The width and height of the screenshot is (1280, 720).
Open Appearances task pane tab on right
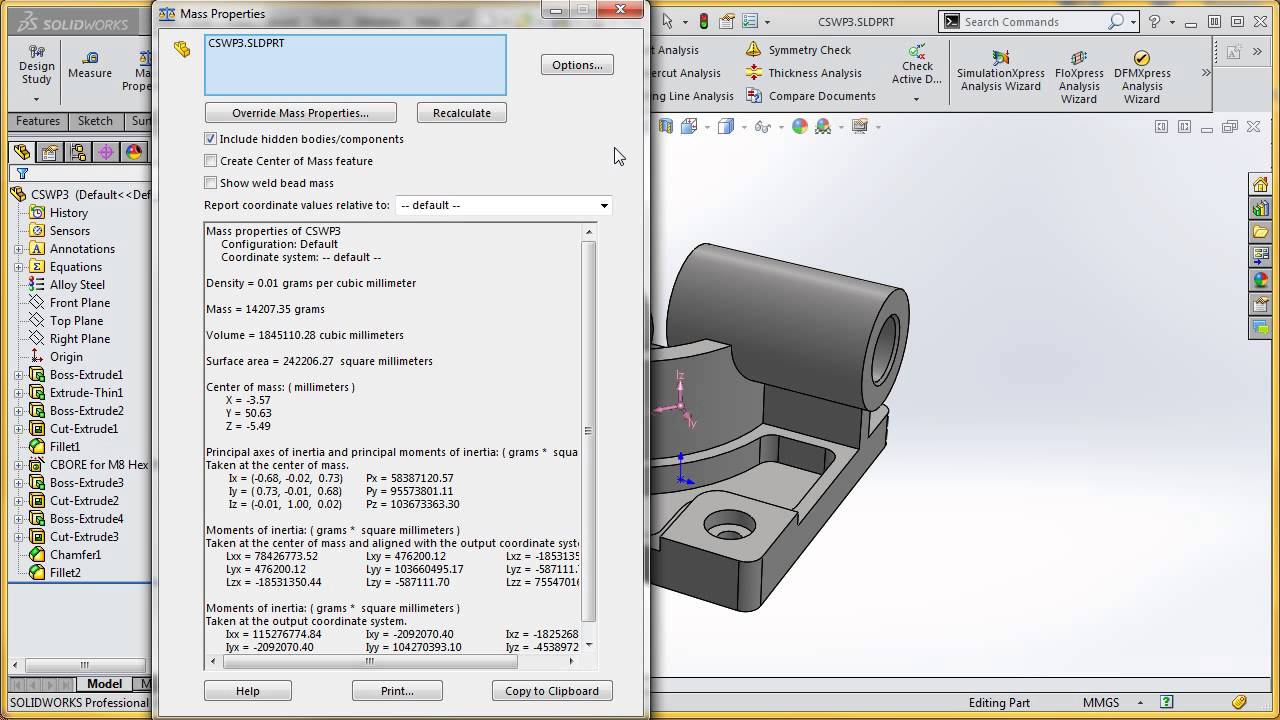[1260, 280]
